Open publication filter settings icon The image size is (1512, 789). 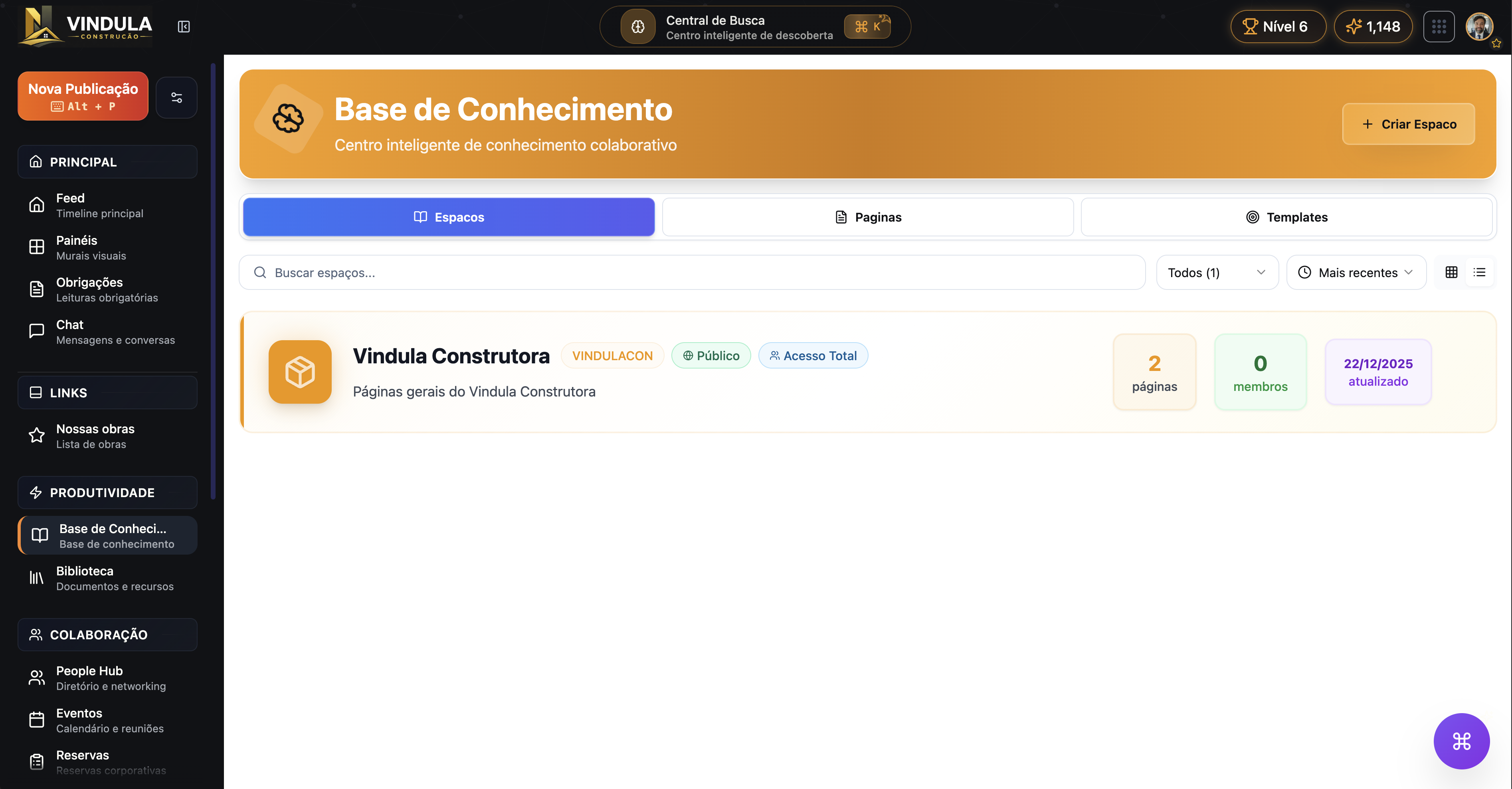(176, 97)
